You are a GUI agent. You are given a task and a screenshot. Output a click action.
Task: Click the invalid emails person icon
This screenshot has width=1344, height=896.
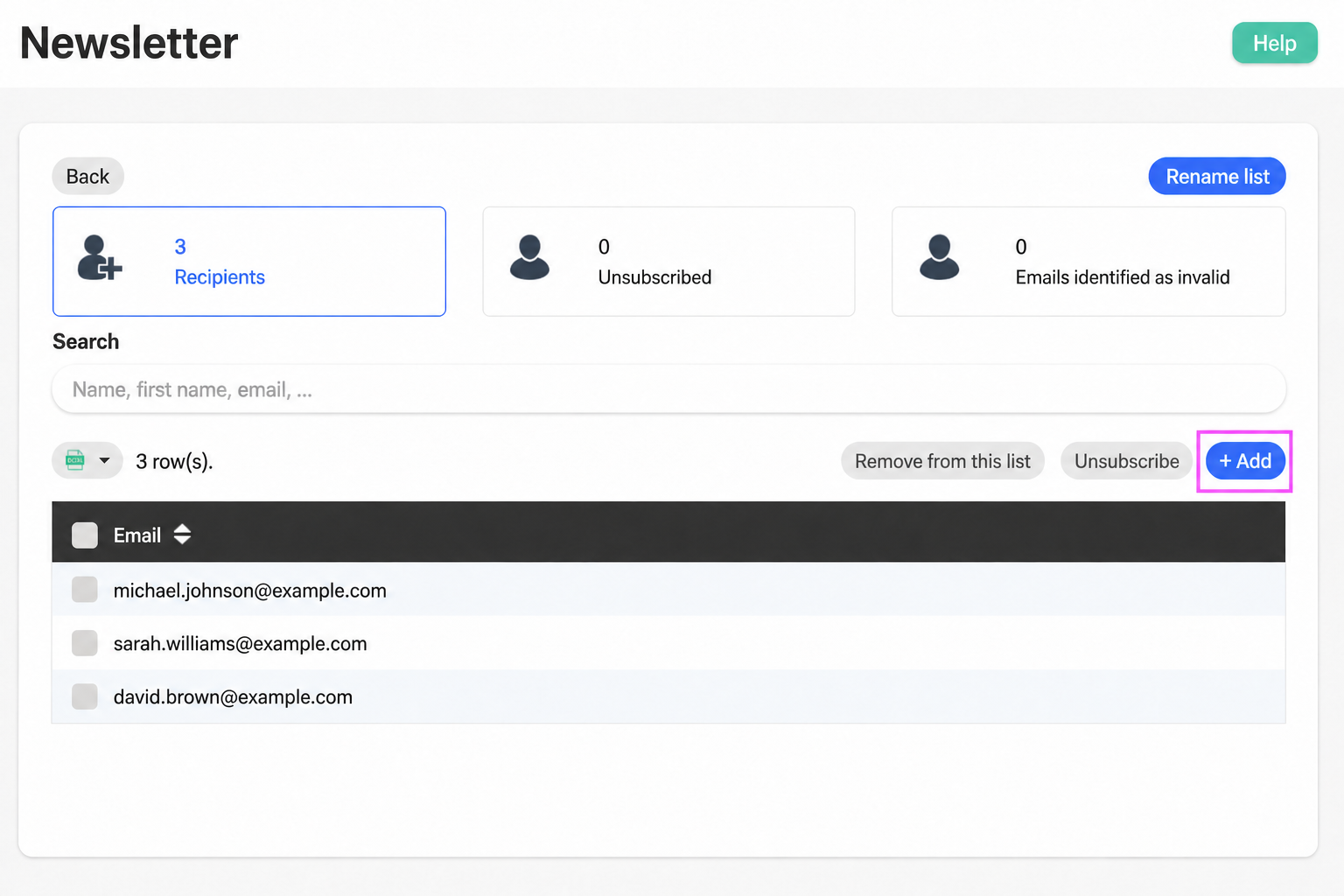tap(939, 258)
